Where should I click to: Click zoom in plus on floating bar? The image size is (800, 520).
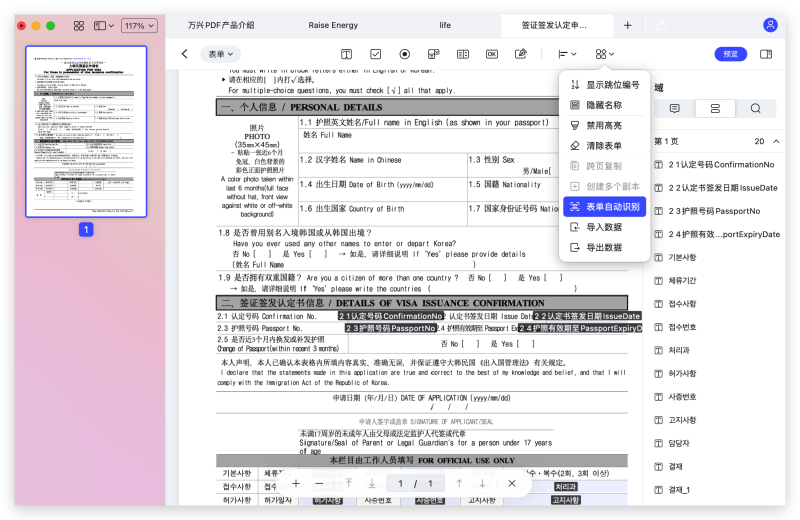coord(295,483)
